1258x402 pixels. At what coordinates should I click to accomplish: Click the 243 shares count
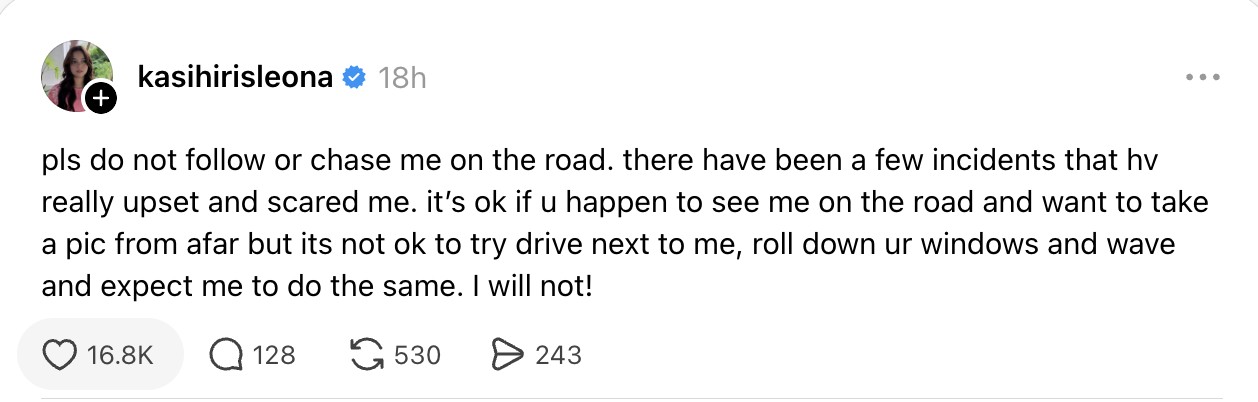(559, 354)
